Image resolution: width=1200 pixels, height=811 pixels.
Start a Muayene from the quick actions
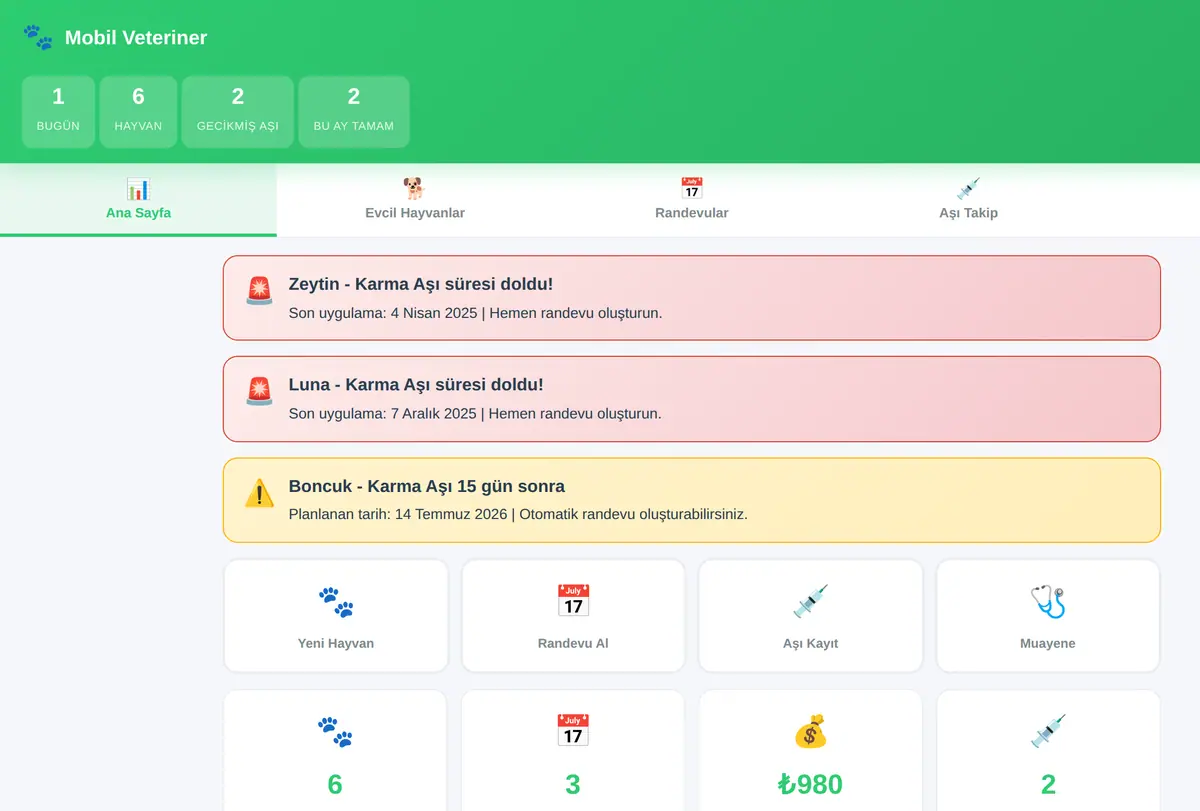[x=1048, y=616]
